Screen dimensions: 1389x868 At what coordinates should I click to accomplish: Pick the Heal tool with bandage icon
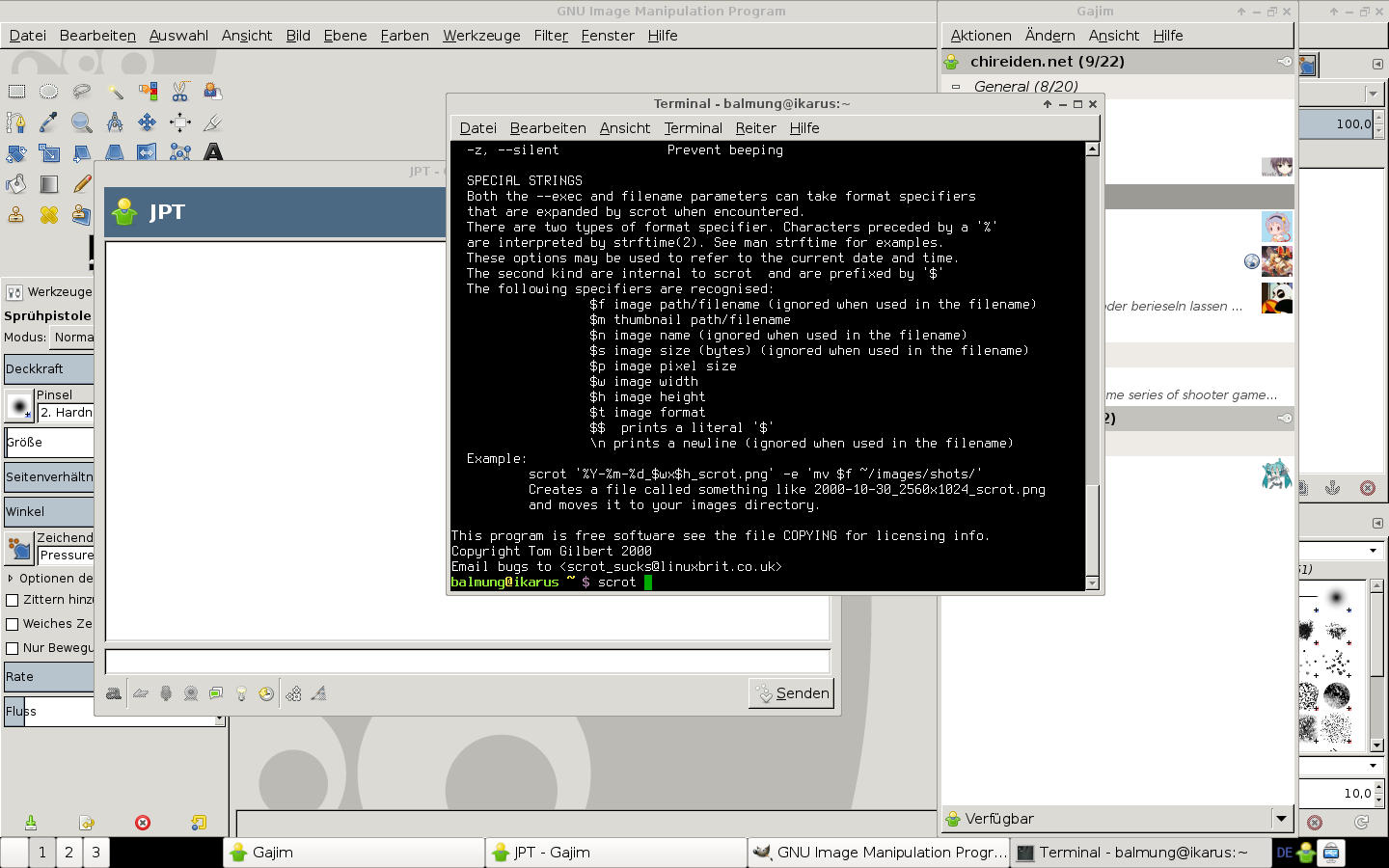coord(49,215)
